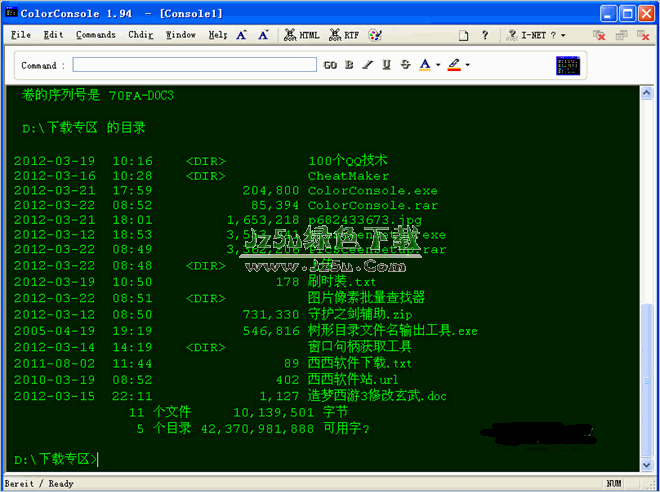The width and height of the screenshot is (660, 492).
Task: Click the scrollbar down arrow
Action: tap(647, 465)
